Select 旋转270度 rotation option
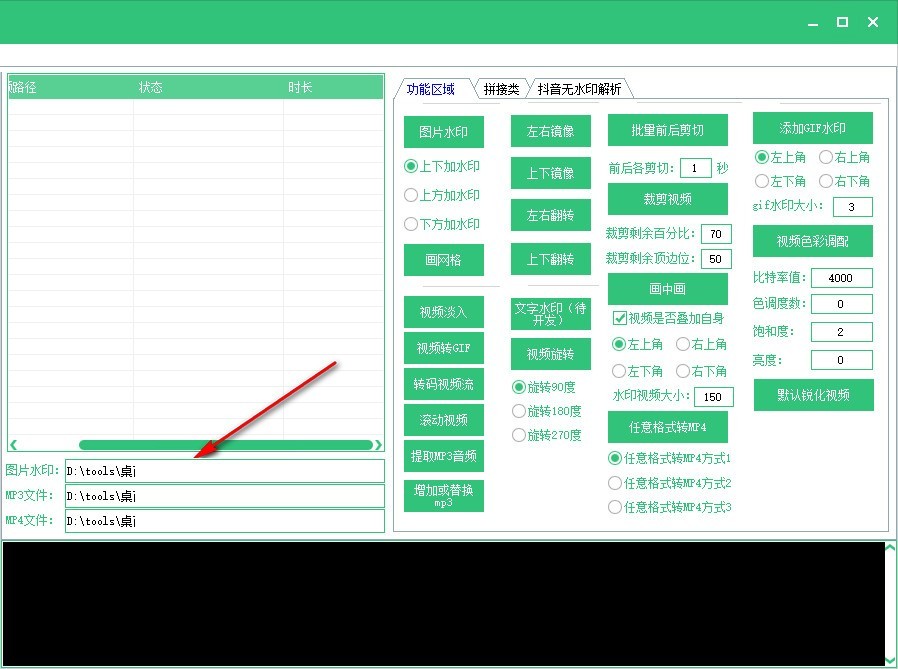The image size is (898, 669). [546, 435]
